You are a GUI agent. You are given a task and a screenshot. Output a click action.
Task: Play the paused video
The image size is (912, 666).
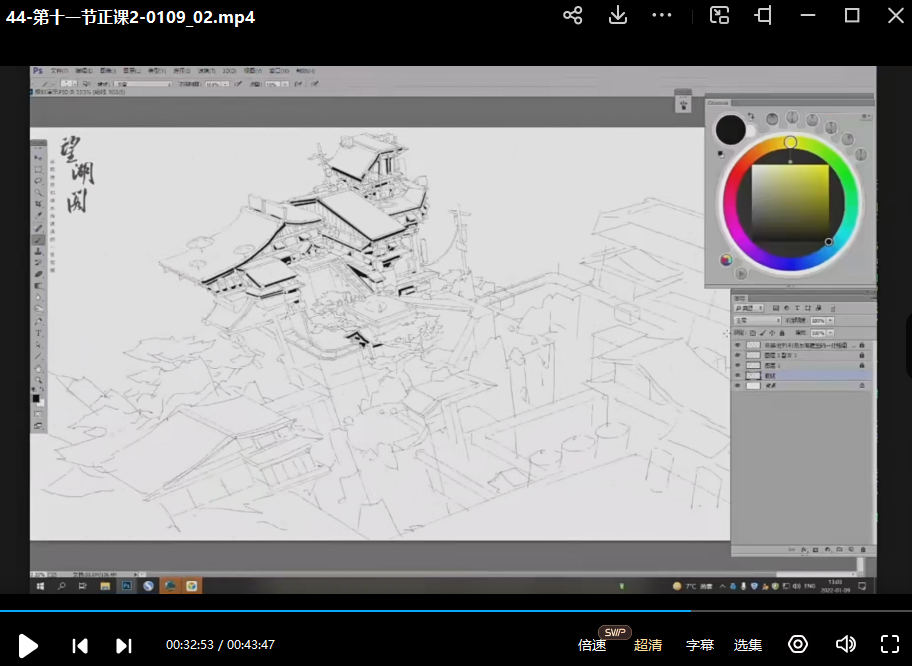pos(28,645)
